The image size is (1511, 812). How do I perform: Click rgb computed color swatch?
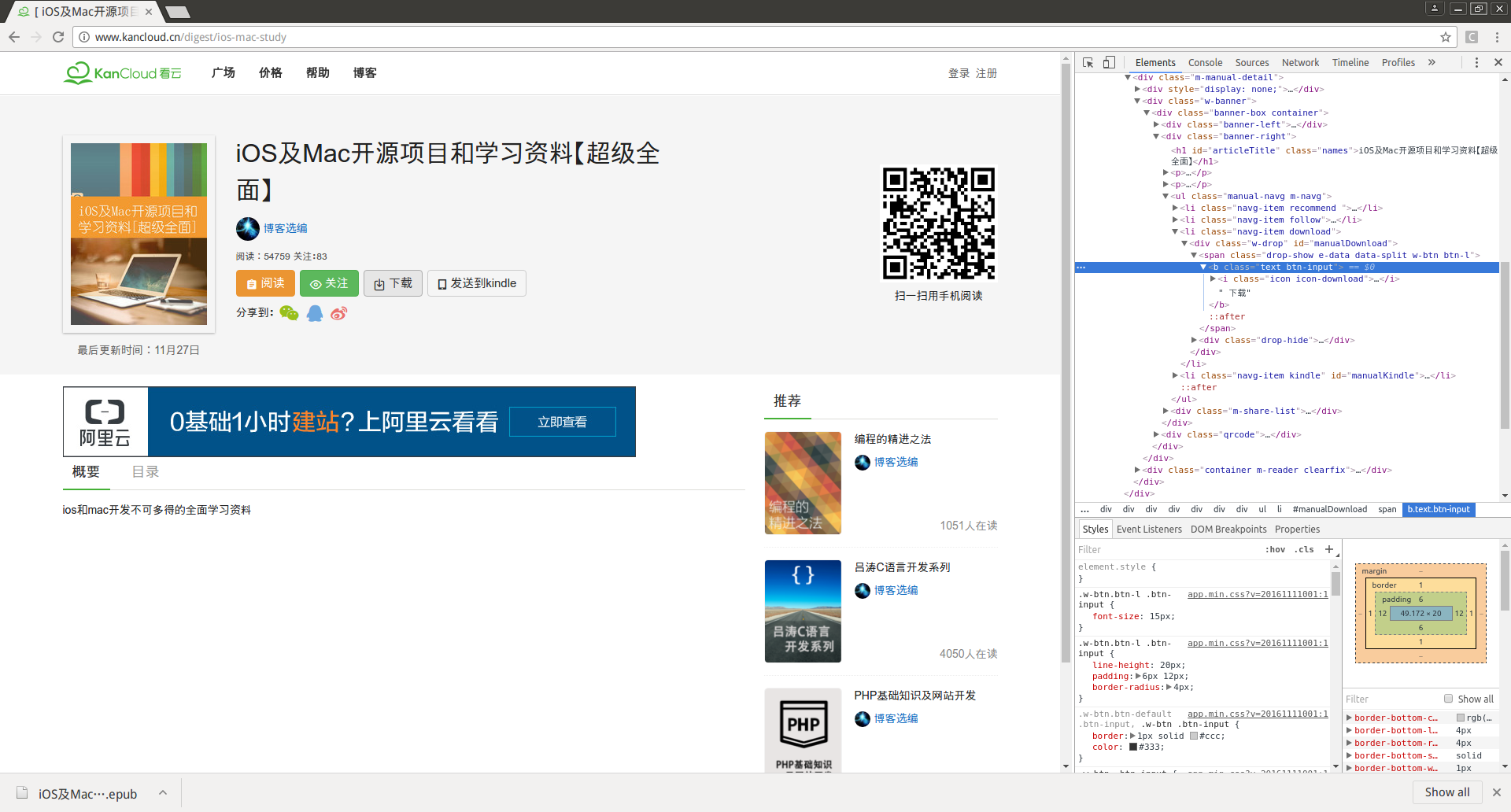[x=1461, y=718]
